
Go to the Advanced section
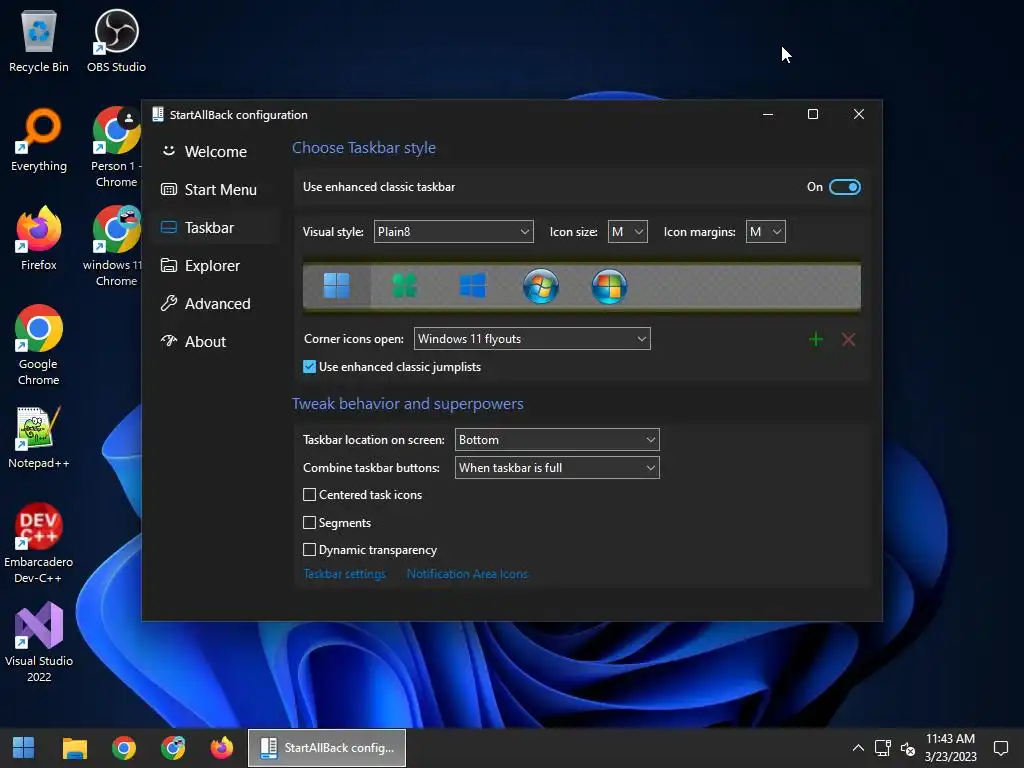(216, 303)
